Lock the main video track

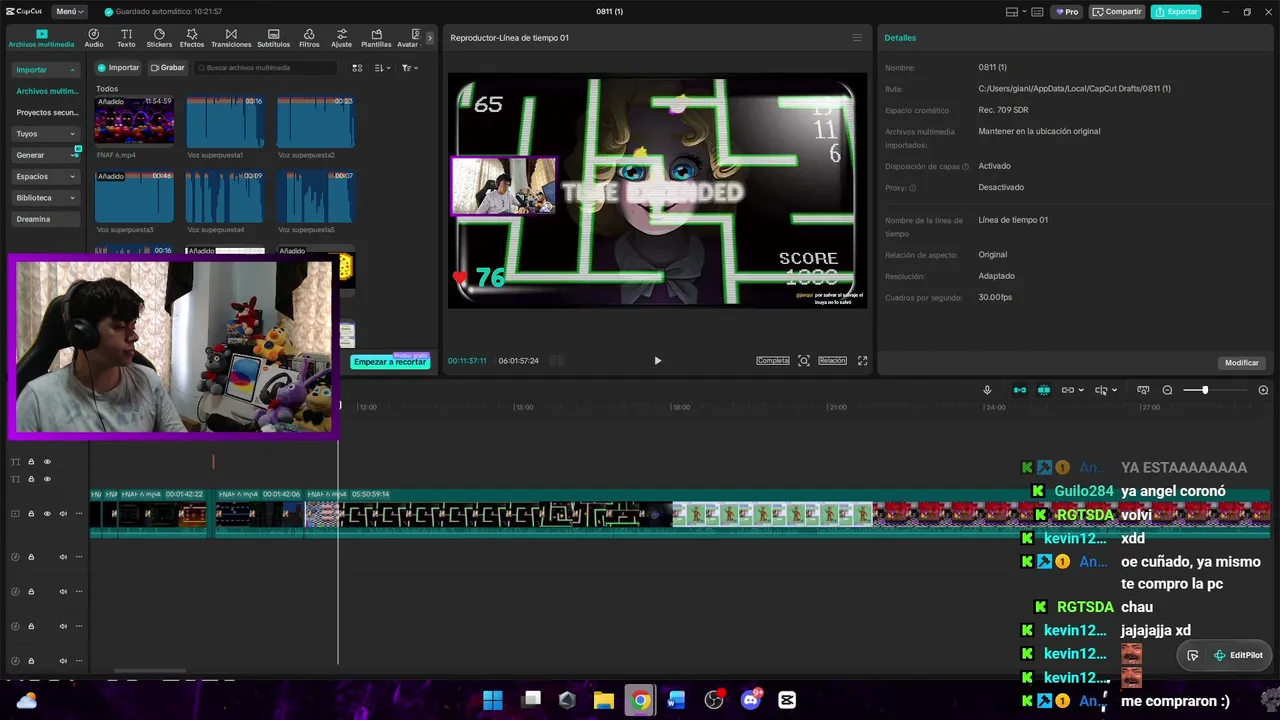(31, 514)
